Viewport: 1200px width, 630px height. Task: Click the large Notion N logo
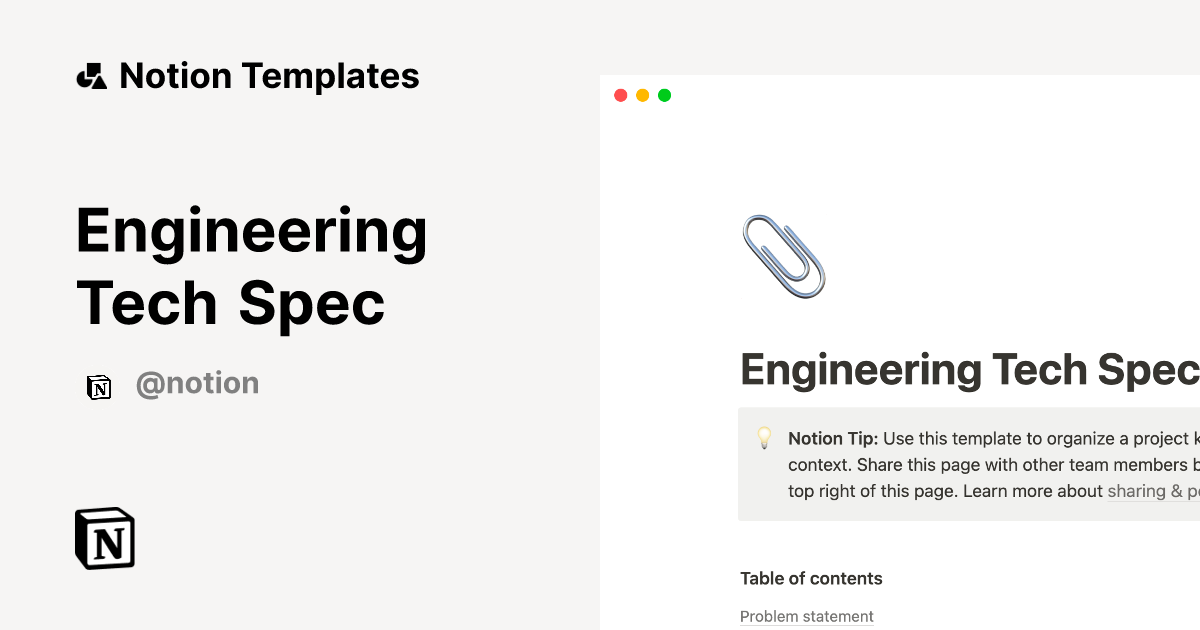tap(104, 539)
